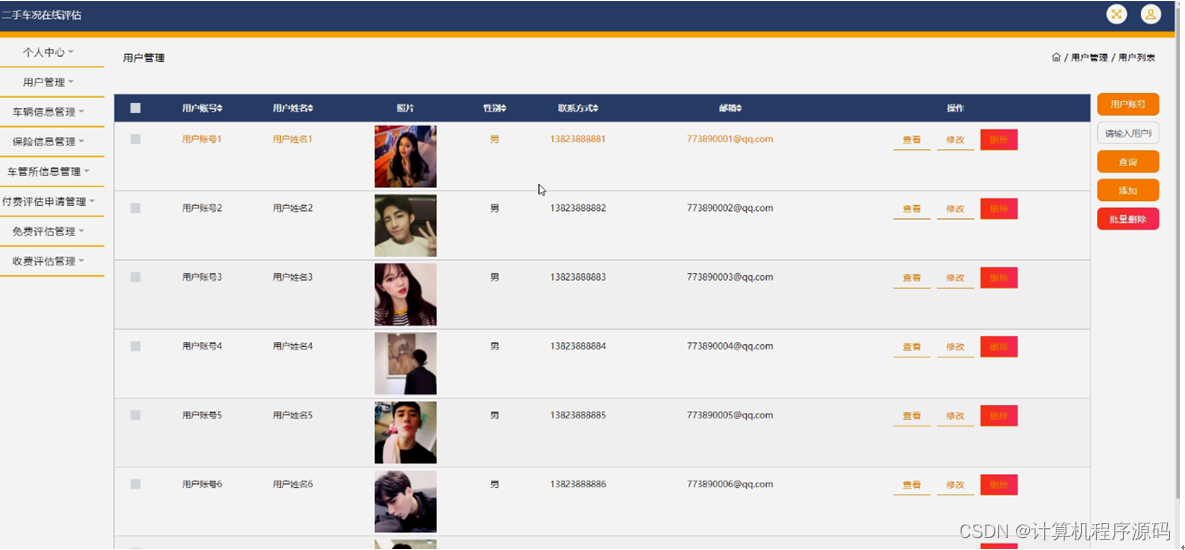The width and height of the screenshot is (1185, 550).
Task: Sort by 联系方式 column arrow
Action: [x=596, y=108]
